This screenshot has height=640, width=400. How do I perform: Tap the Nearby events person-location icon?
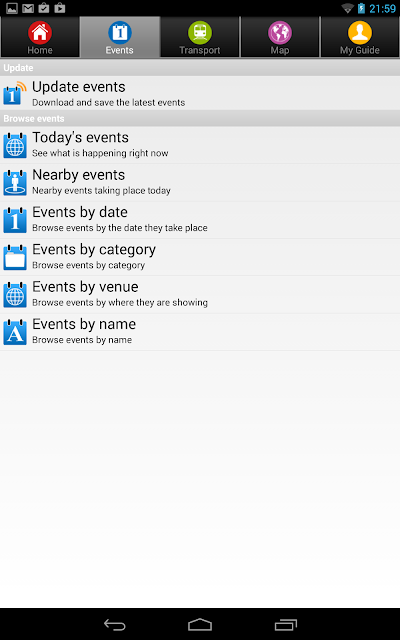15,182
